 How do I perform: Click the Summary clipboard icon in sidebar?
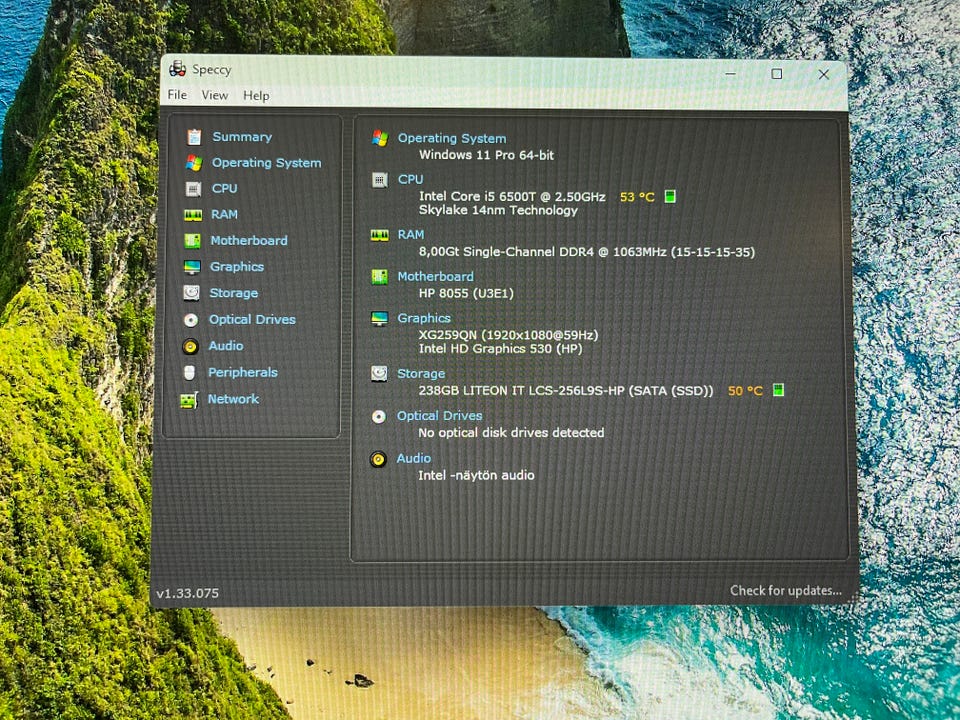[x=194, y=137]
